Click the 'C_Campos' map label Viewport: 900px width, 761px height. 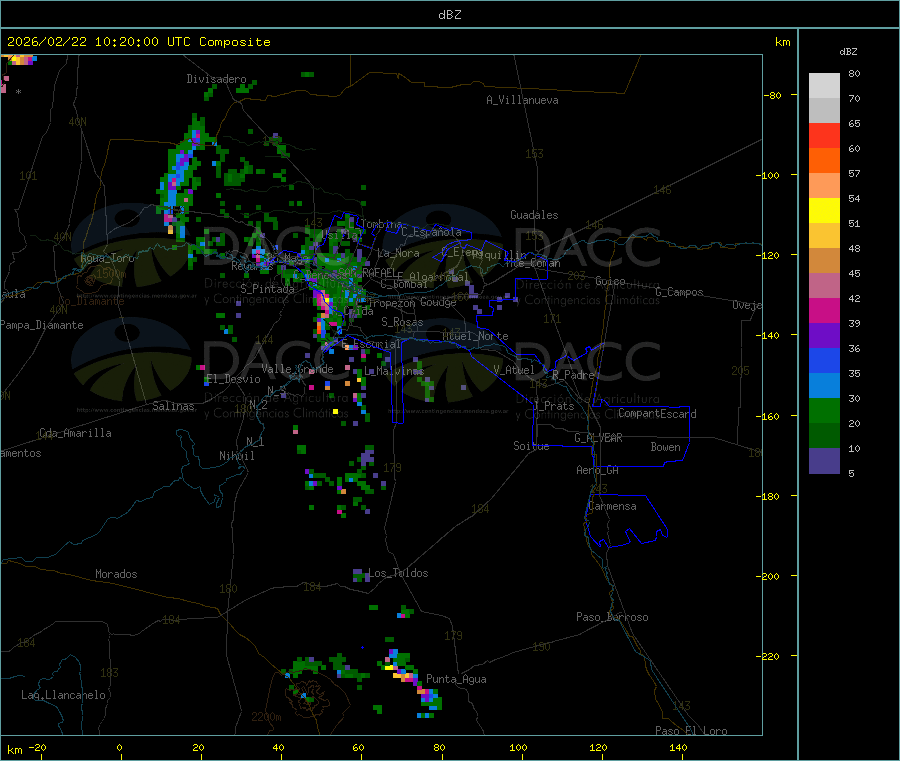[679, 292]
